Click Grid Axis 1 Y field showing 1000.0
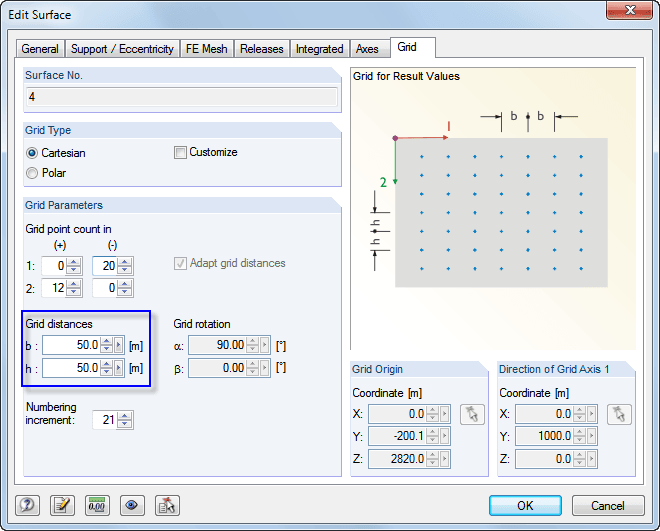The width and height of the screenshot is (660, 531). 544,436
